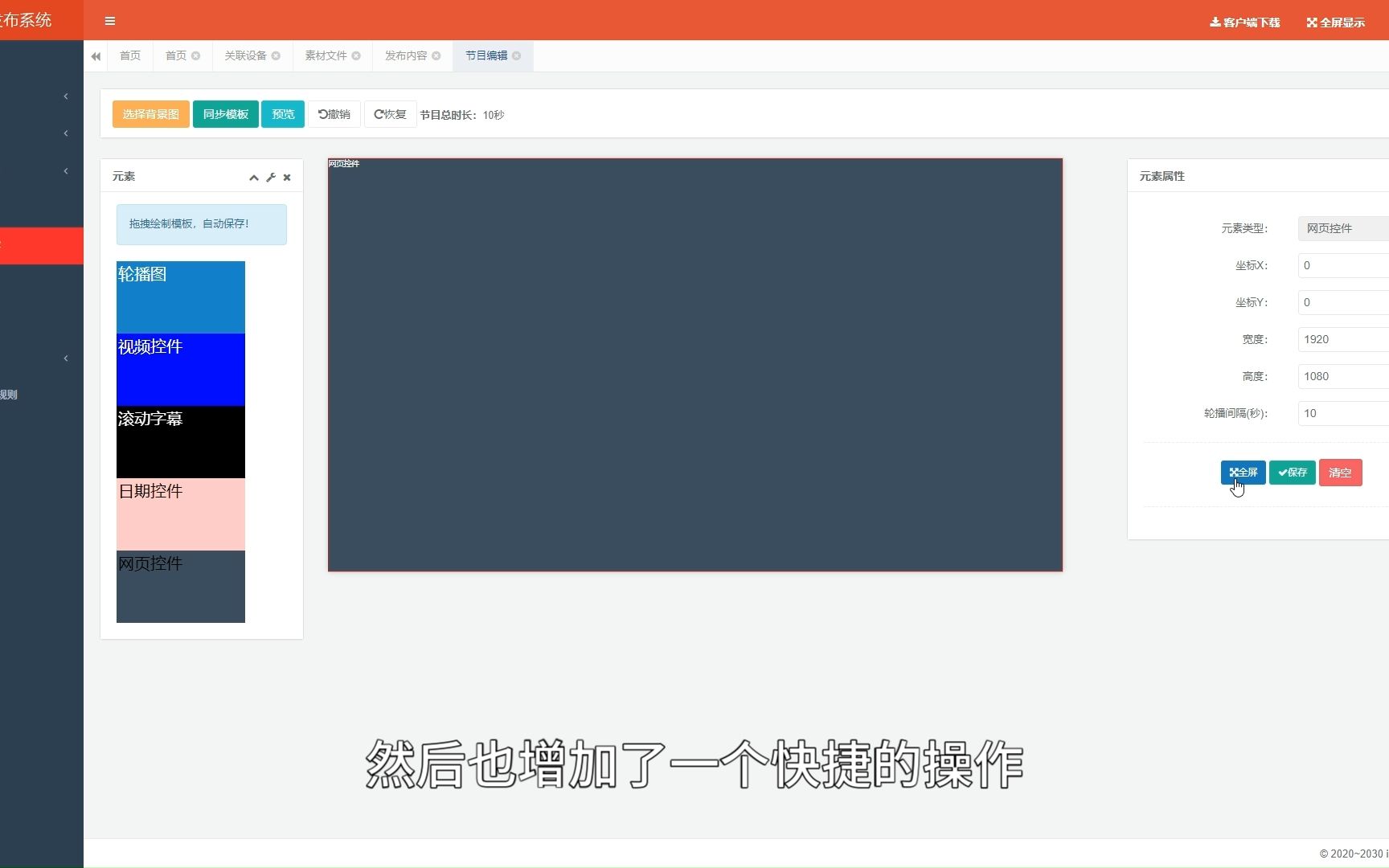1389x868 pixels.
Task: Switch to the 发布内容 tab
Action: 404,55
